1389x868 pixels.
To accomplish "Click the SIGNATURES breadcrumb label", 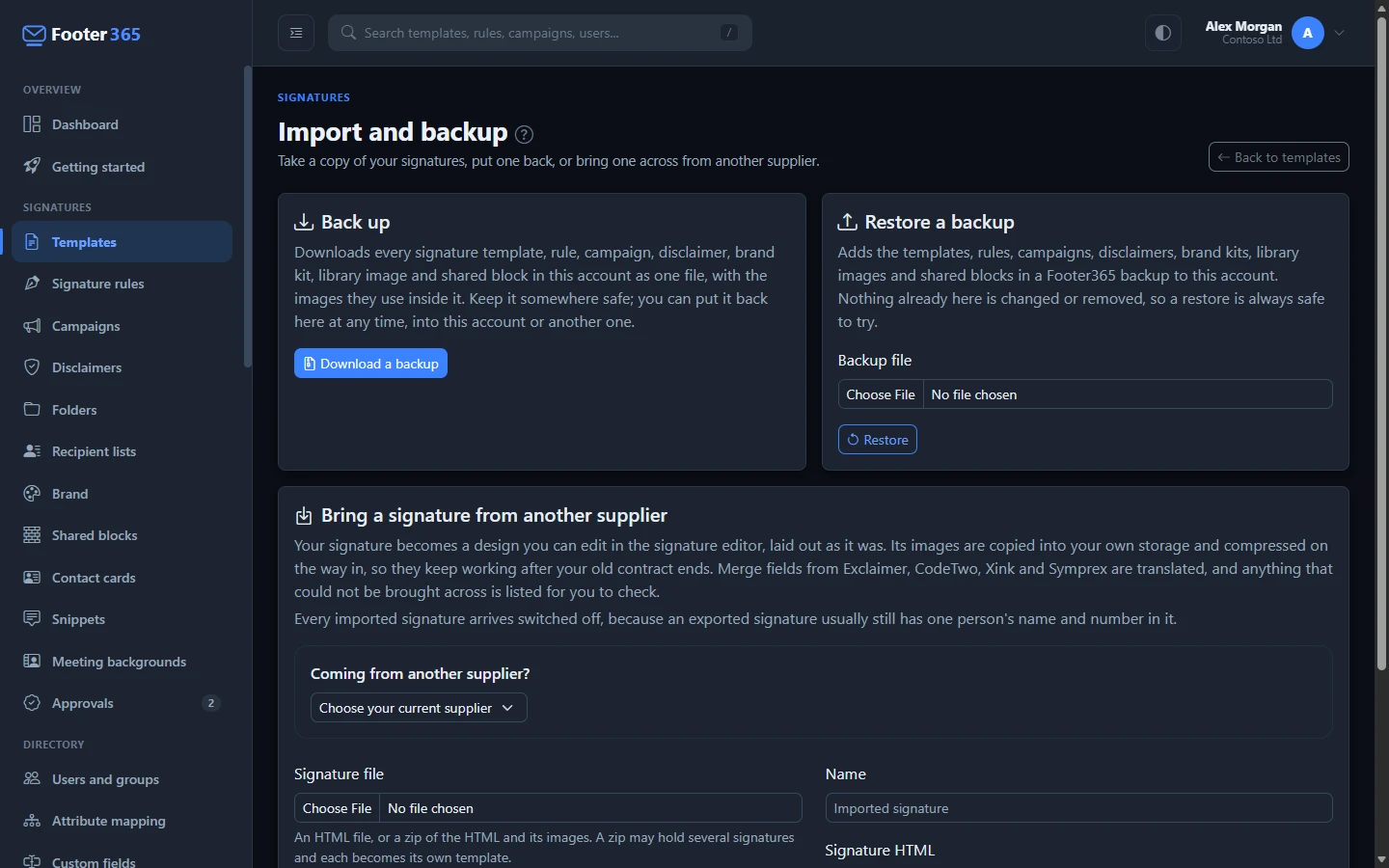I will pyautogui.click(x=313, y=97).
